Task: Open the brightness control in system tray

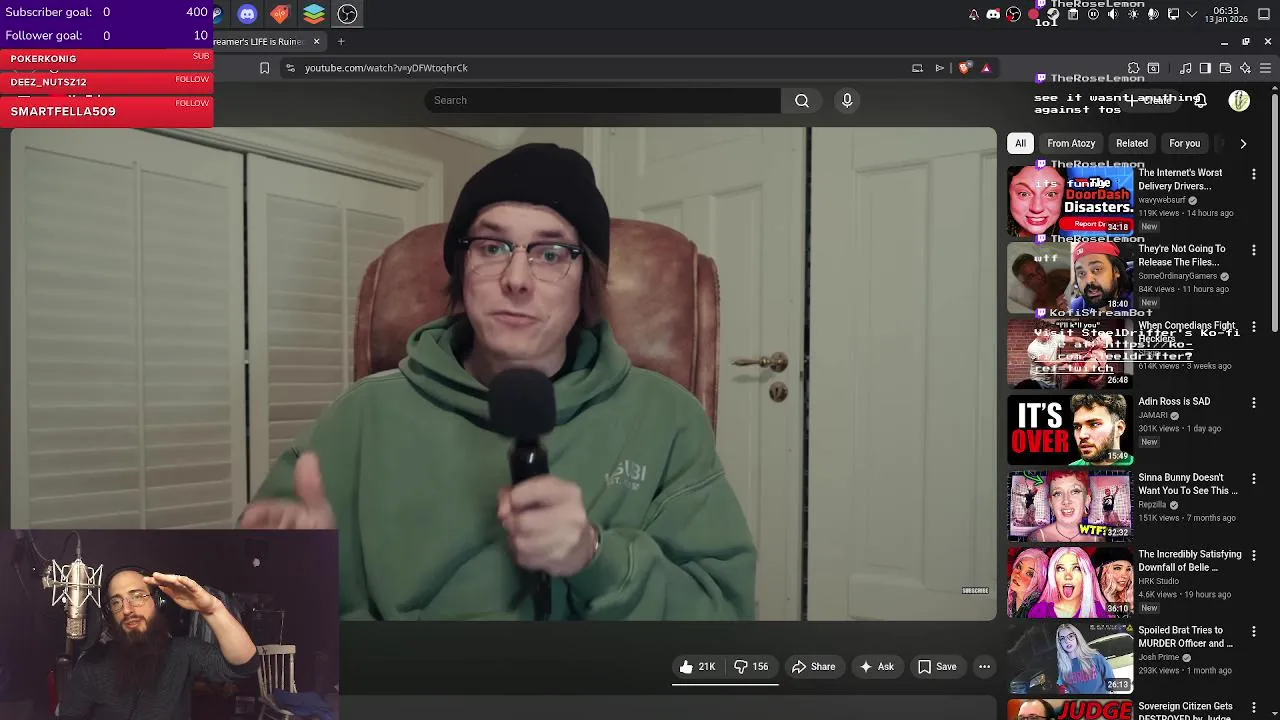Action: [x=1133, y=14]
